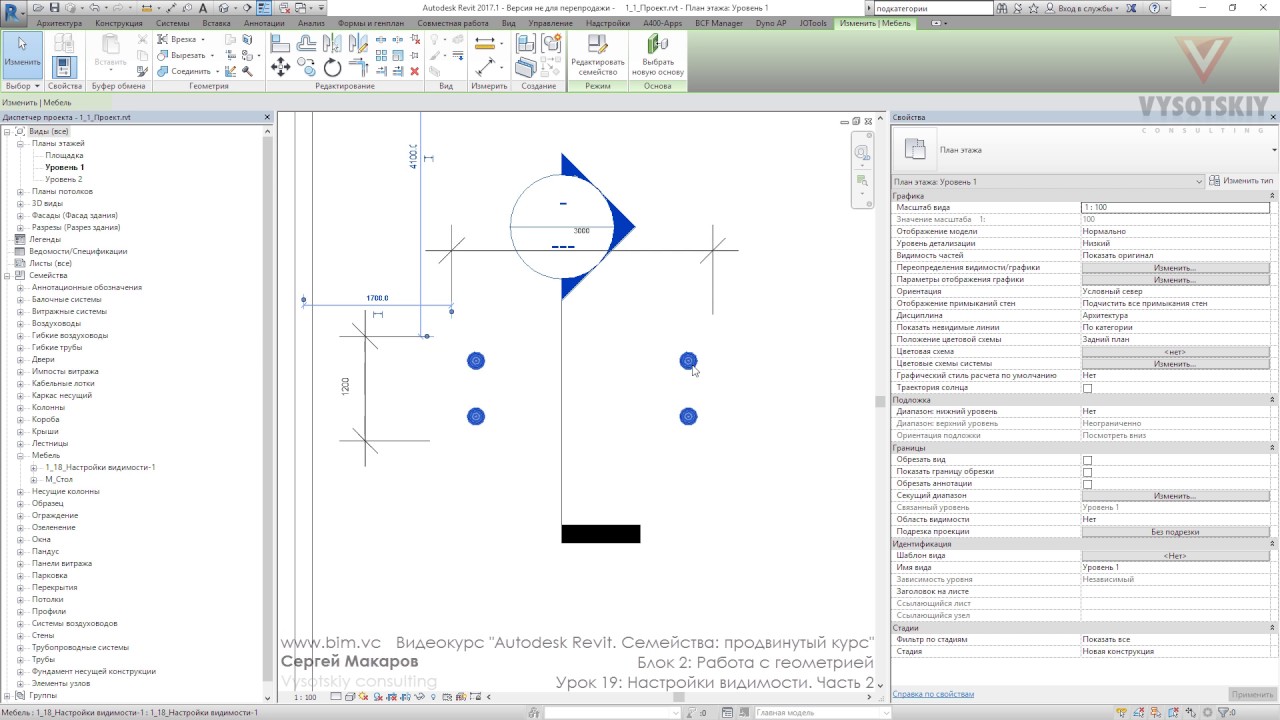Collapse the Графика properties section

tap(1273, 196)
